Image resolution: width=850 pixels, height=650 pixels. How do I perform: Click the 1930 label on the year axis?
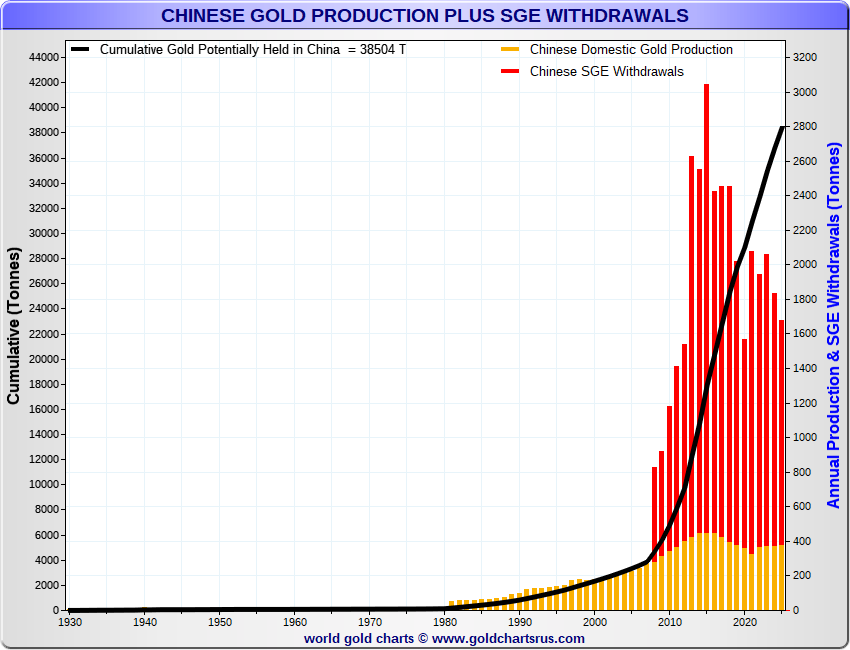tap(69, 622)
